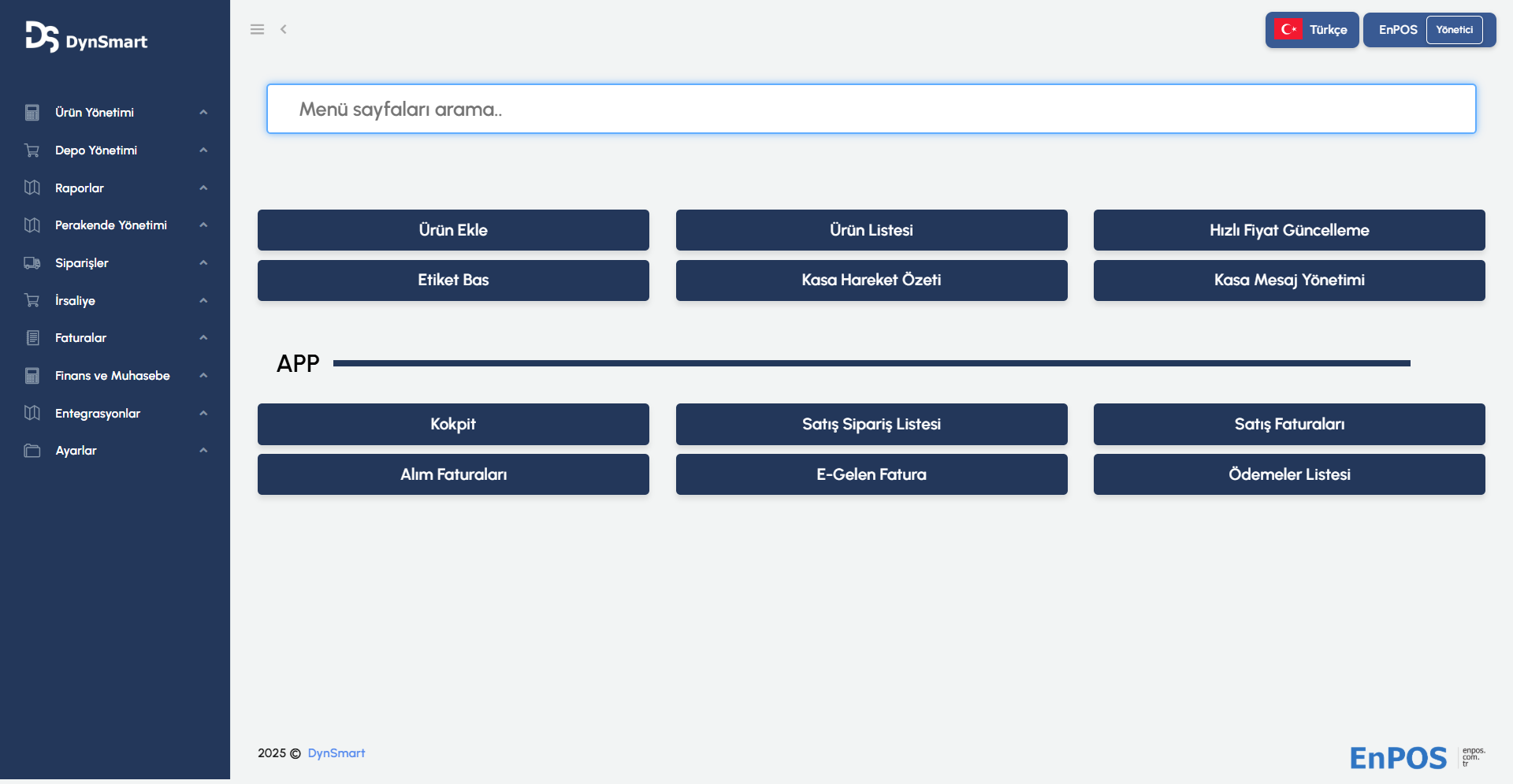
Task: Click the Faturalar document icon
Action: click(x=32, y=338)
